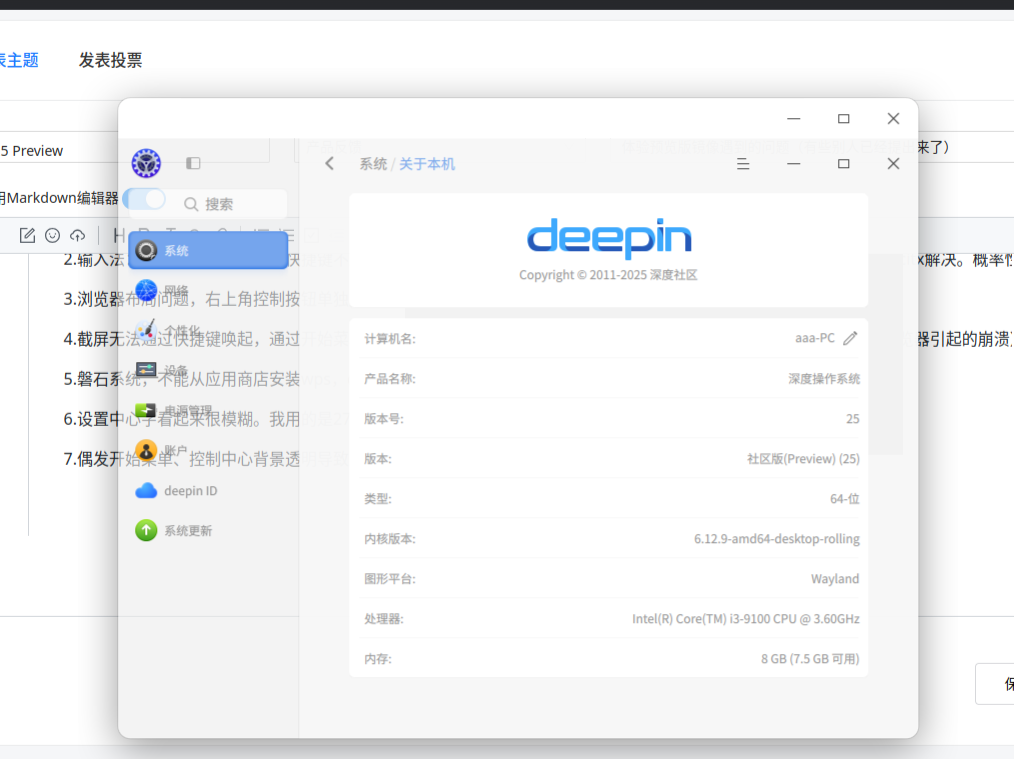The width and height of the screenshot is (1014, 759).
Task: Open the deepin ID settings item
Action: pyautogui.click(x=208, y=491)
